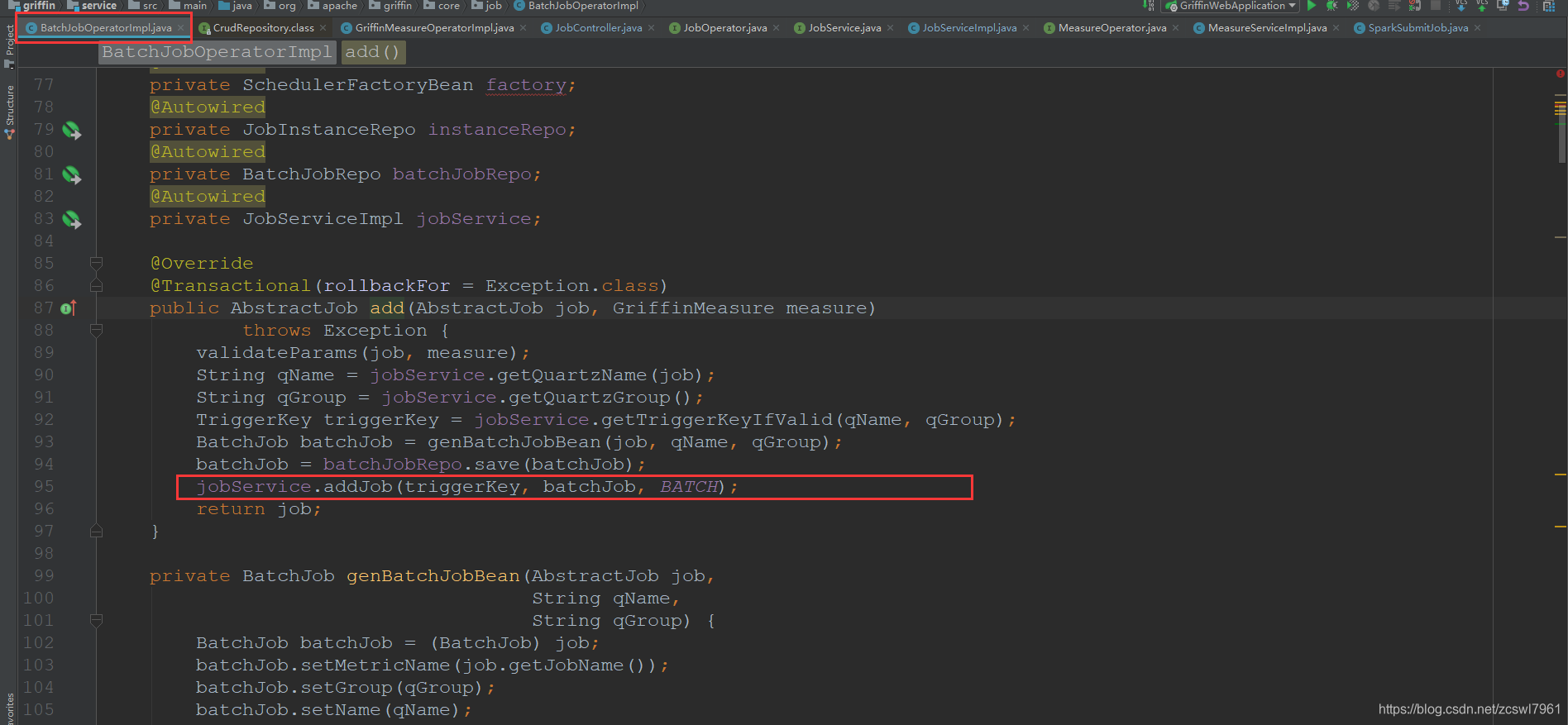This screenshot has width=1568, height=725.
Task: Click autowired bean gutter icon on line 81
Action: click(x=72, y=174)
